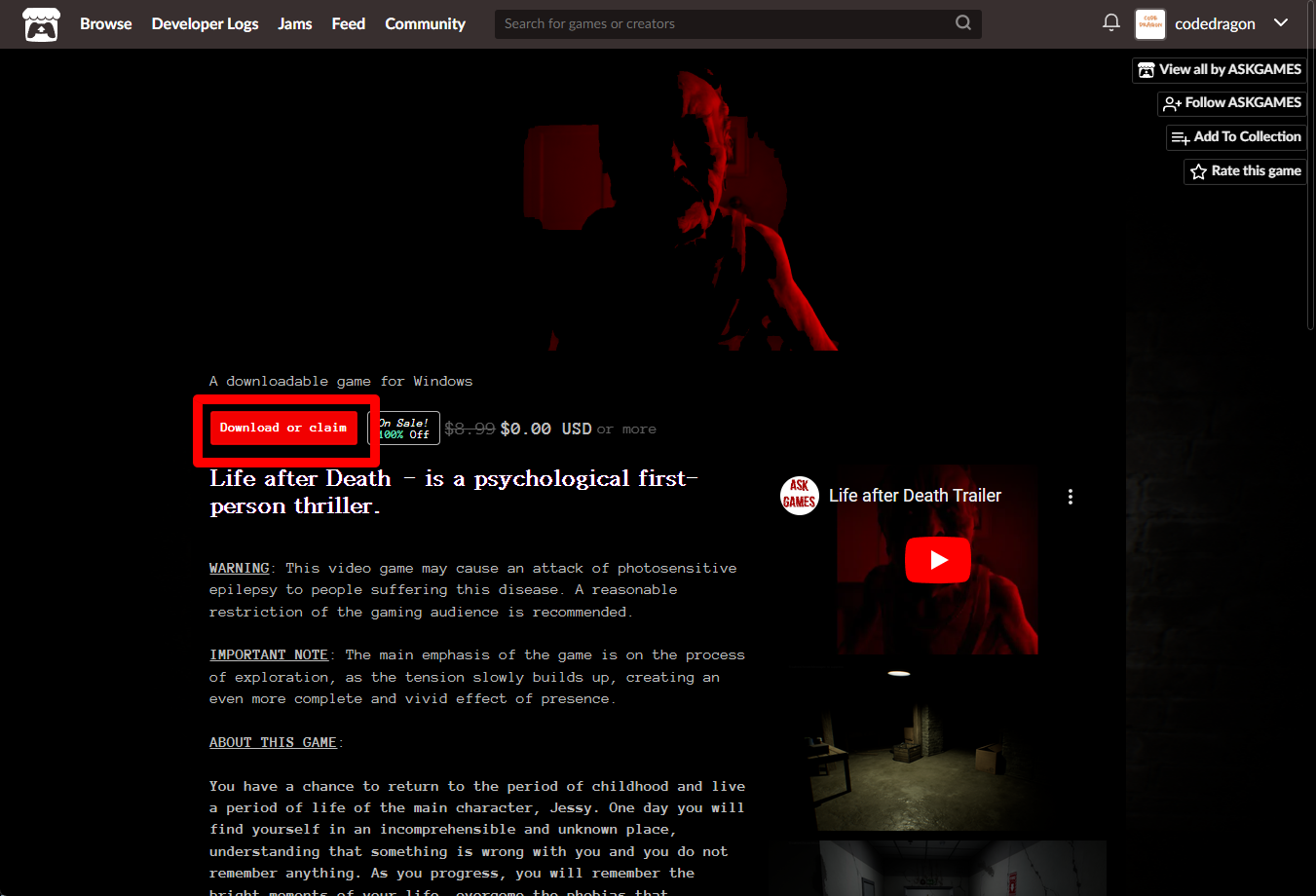1316x896 pixels.
Task: Click the ABOUT THIS GAME heading
Action: coord(273,742)
